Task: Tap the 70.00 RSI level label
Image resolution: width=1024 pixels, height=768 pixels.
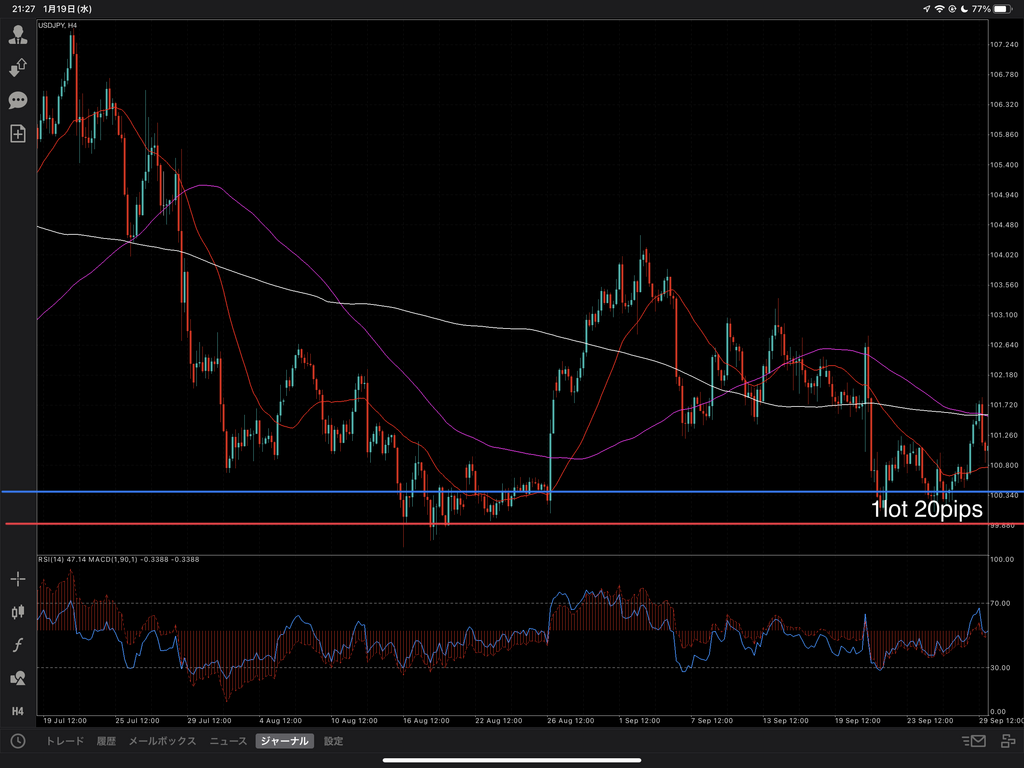Action: [x=1000, y=603]
